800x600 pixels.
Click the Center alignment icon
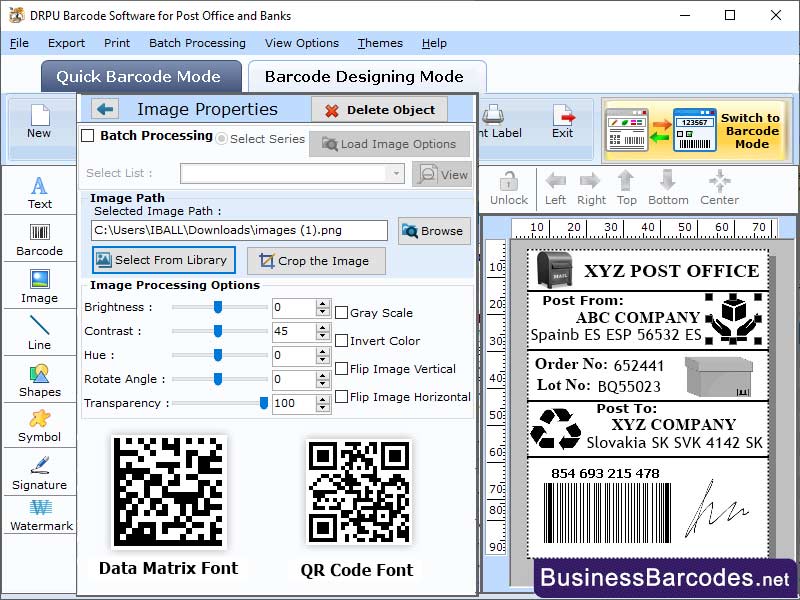click(719, 185)
